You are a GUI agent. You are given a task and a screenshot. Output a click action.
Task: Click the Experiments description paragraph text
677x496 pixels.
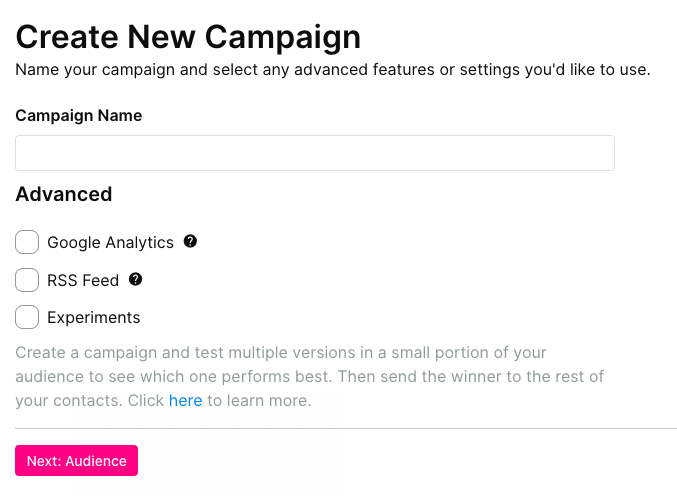[x=310, y=376]
